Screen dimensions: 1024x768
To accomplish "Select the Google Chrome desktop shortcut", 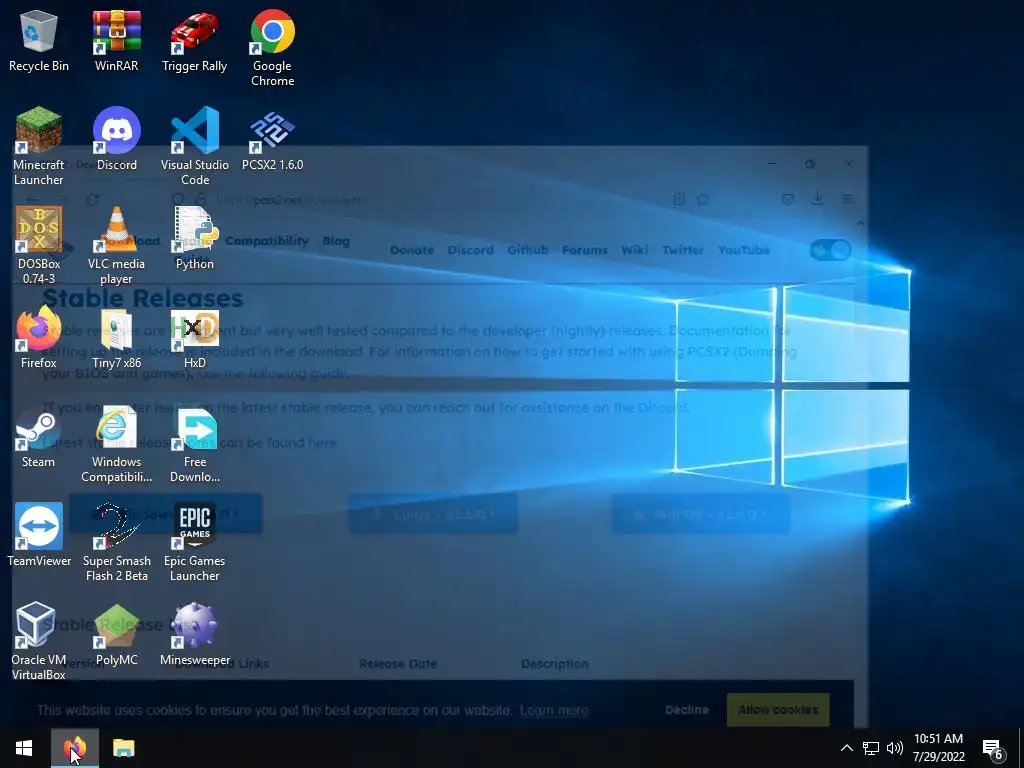I will (x=272, y=49).
